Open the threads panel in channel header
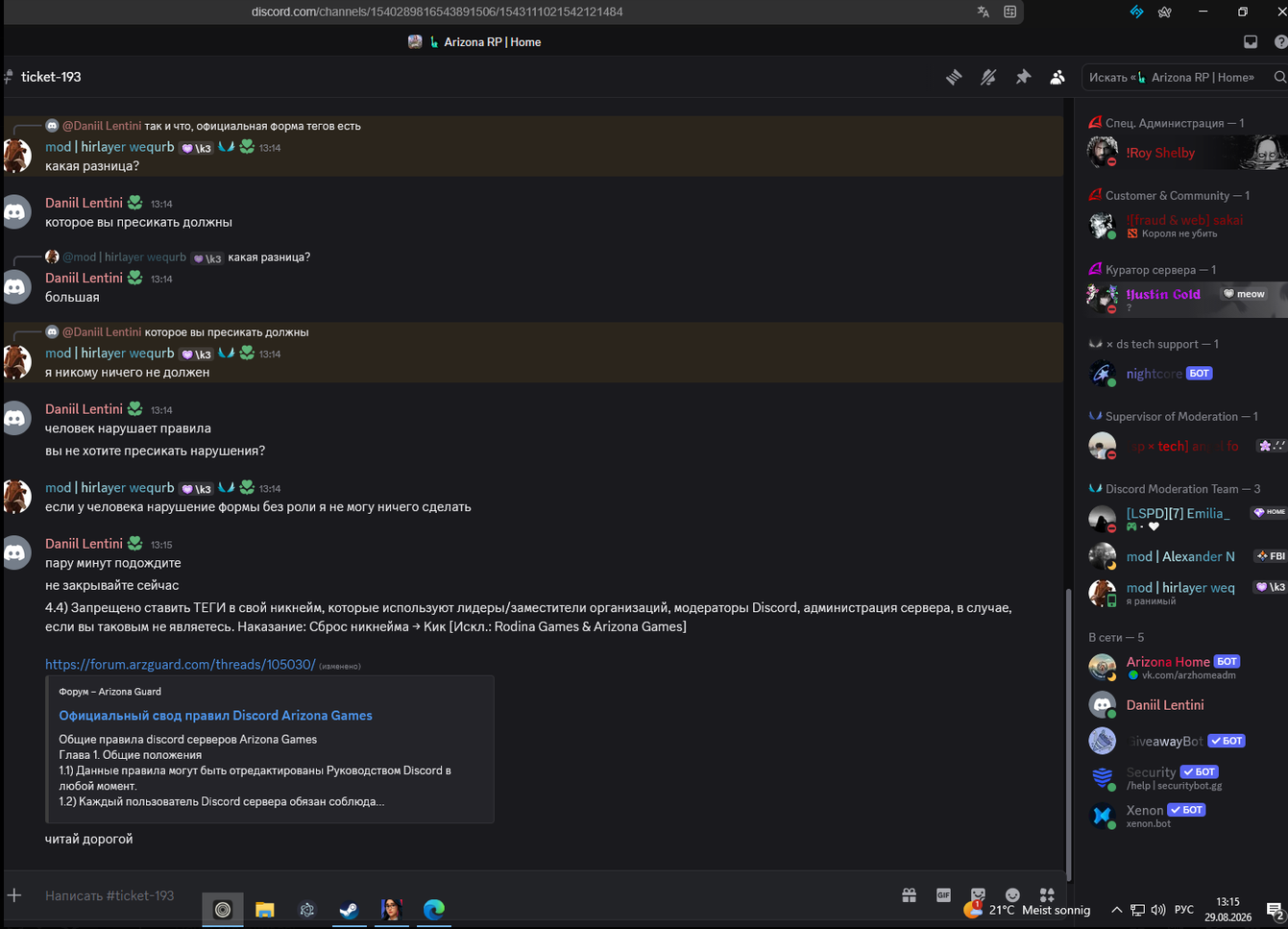Screen dimensions: 1288x929 coord(954,77)
